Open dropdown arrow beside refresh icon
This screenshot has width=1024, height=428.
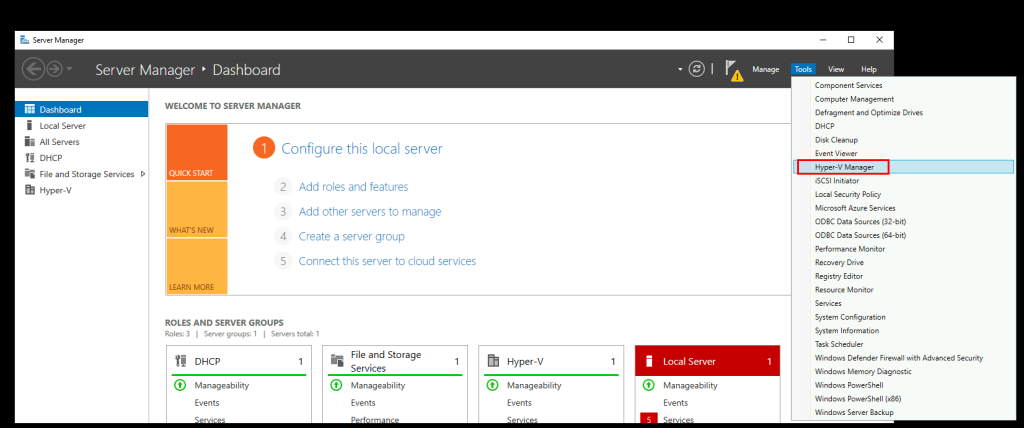tap(680, 69)
